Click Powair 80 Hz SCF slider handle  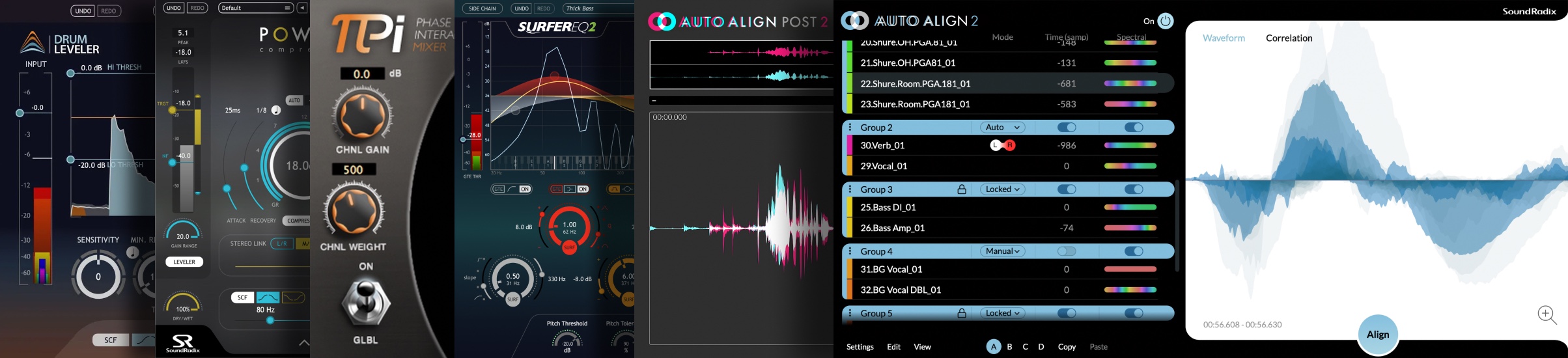(x=270, y=320)
